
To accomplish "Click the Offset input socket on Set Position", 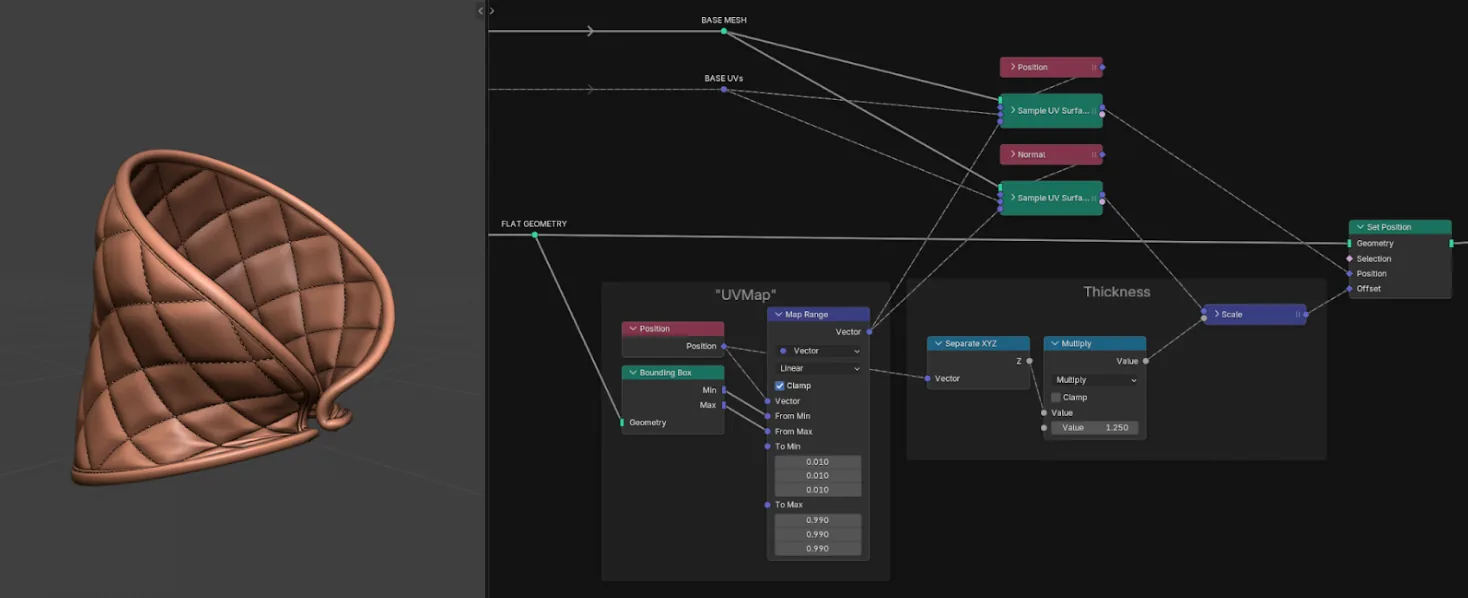I will click(1349, 288).
